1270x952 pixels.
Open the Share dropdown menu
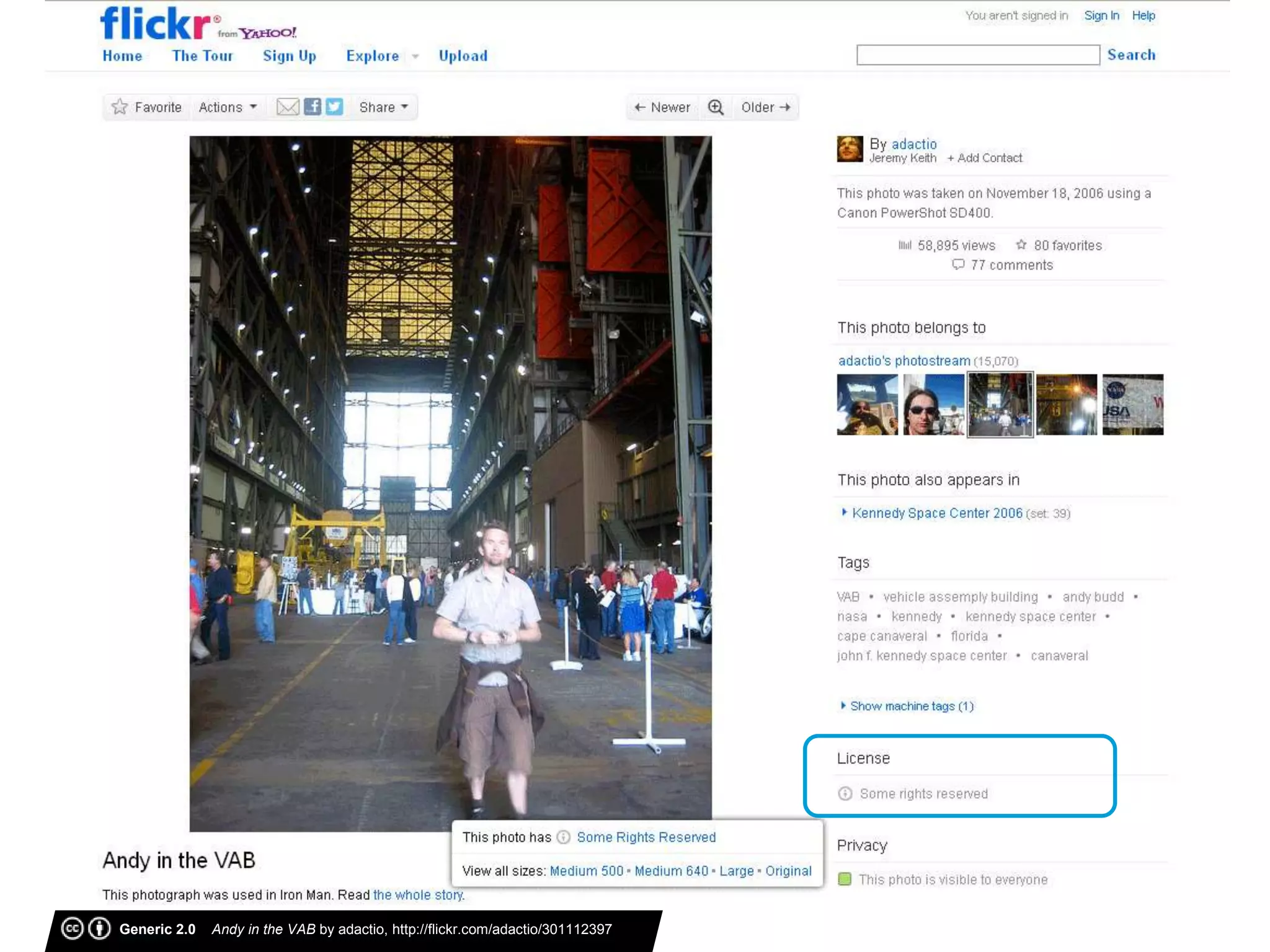[383, 107]
